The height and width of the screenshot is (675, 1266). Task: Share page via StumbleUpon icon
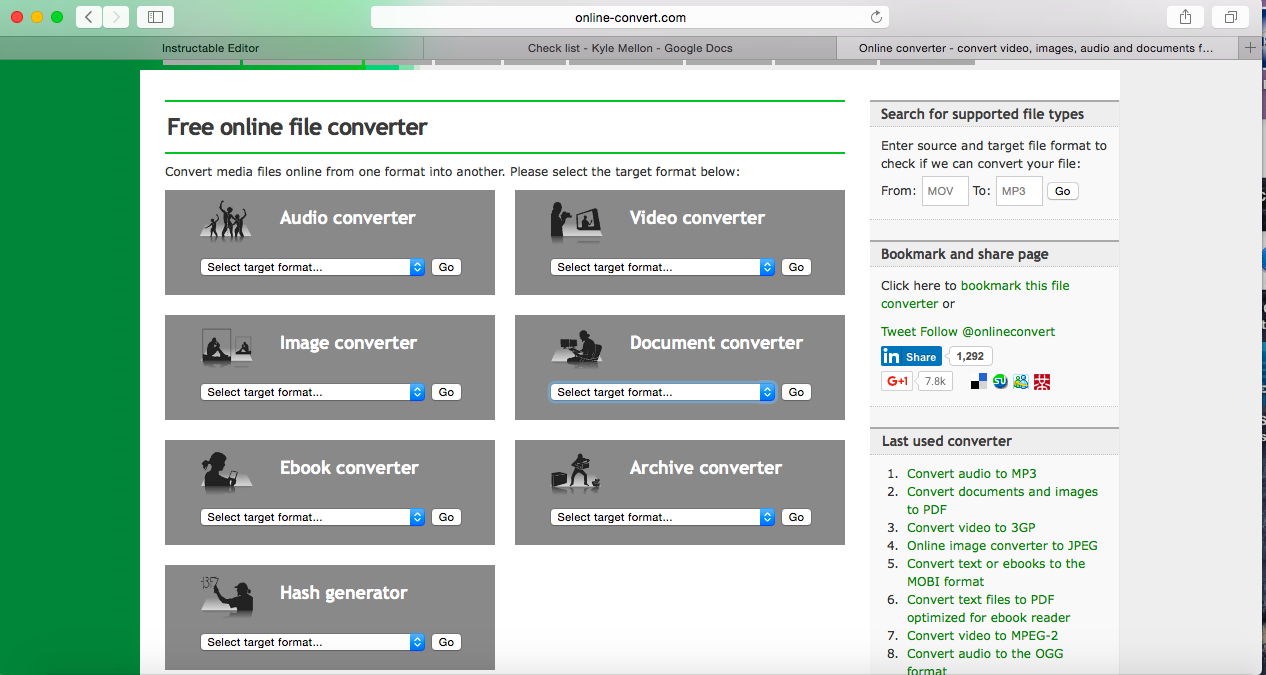coord(1000,381)
